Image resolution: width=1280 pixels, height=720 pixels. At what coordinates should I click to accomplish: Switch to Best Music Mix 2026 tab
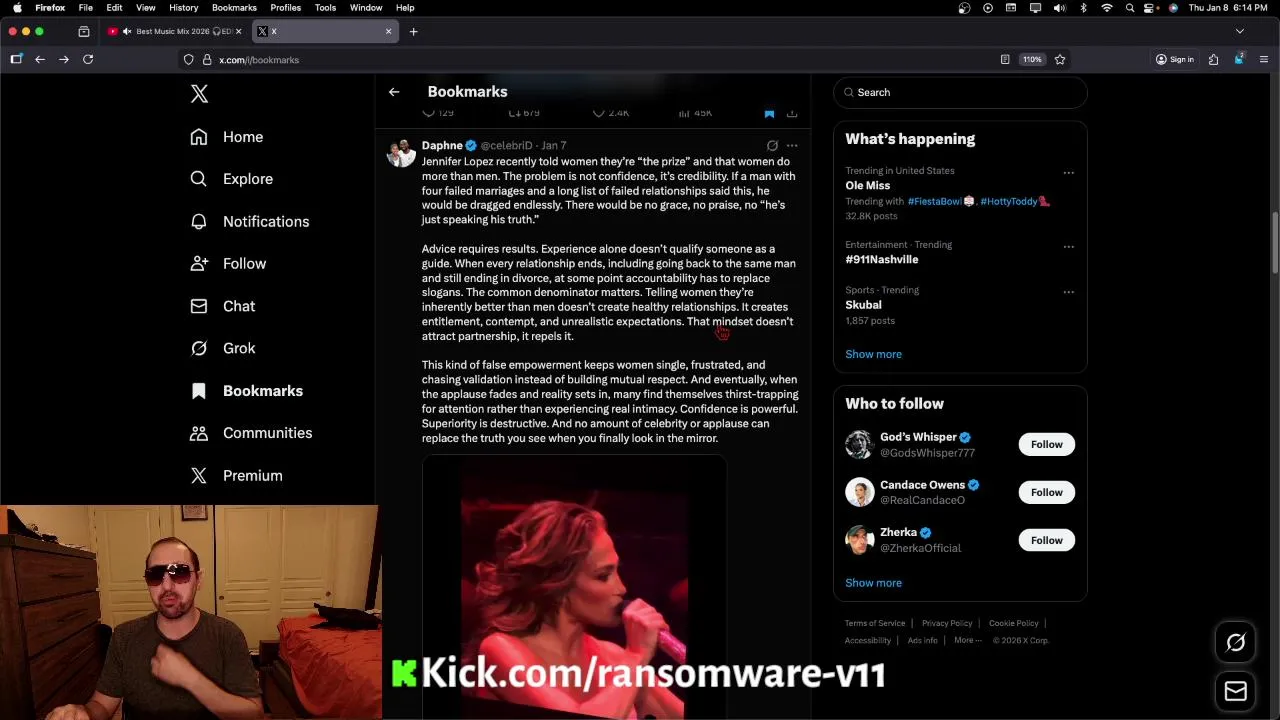click(175, 31)
